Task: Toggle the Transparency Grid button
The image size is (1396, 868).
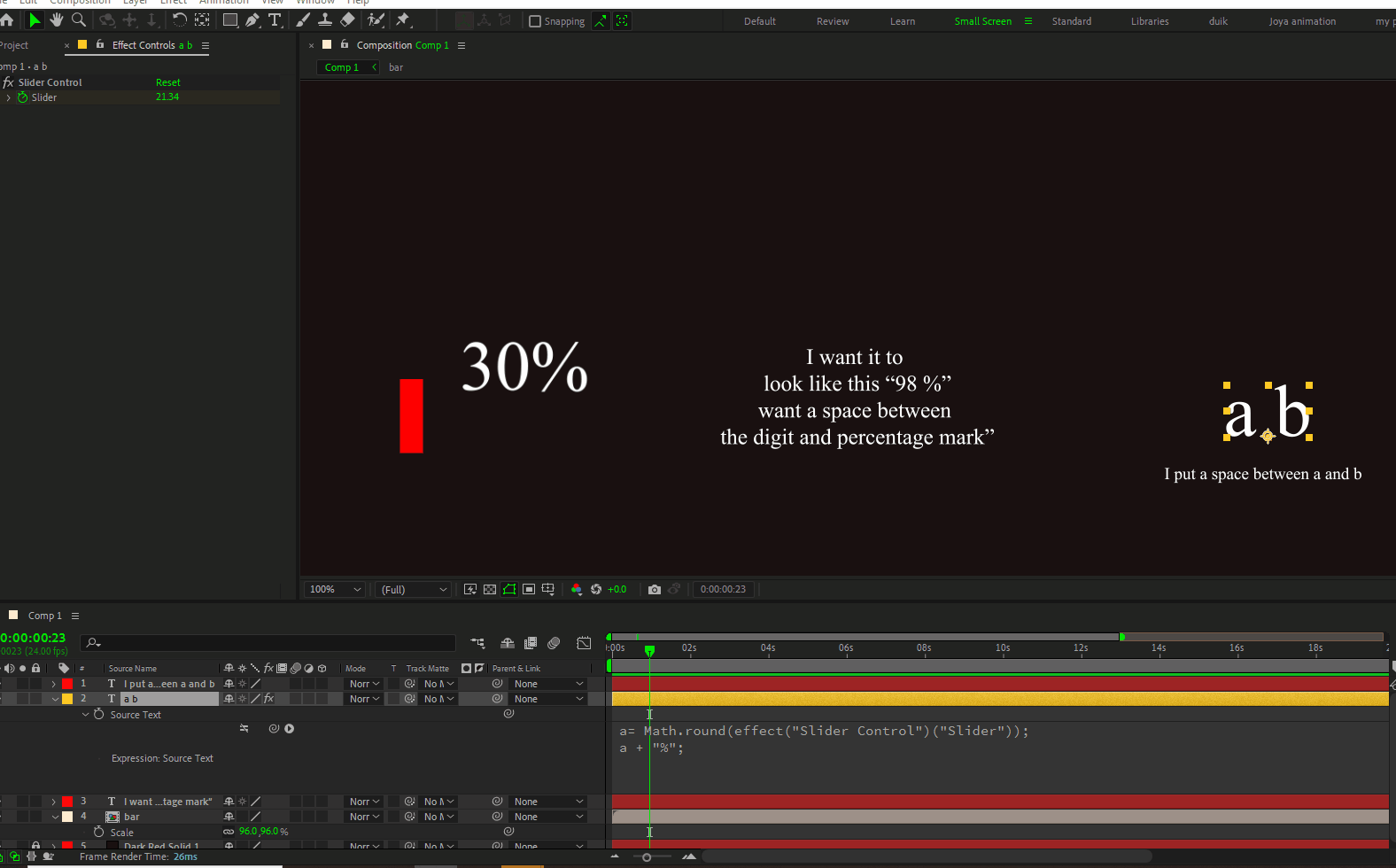Action: pyautogui.click(x=490, y=589)
